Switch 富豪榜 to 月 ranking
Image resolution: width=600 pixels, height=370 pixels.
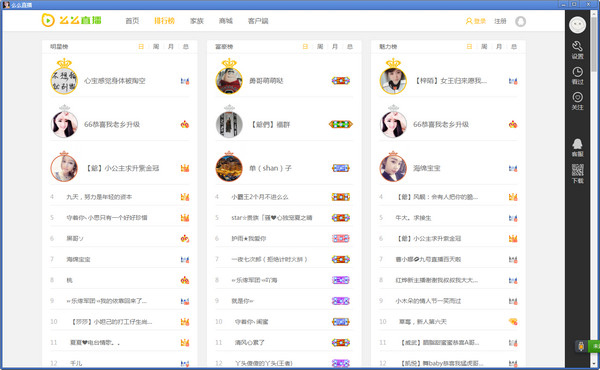[335, 46]
